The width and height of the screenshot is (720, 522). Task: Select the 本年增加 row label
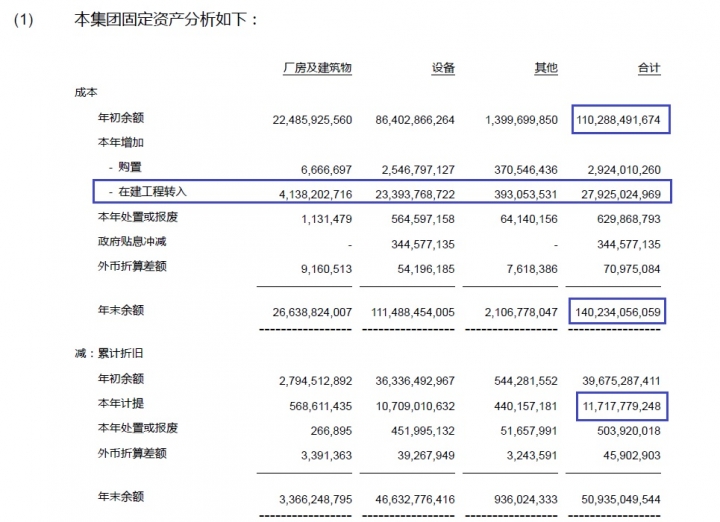pos(121,142)
